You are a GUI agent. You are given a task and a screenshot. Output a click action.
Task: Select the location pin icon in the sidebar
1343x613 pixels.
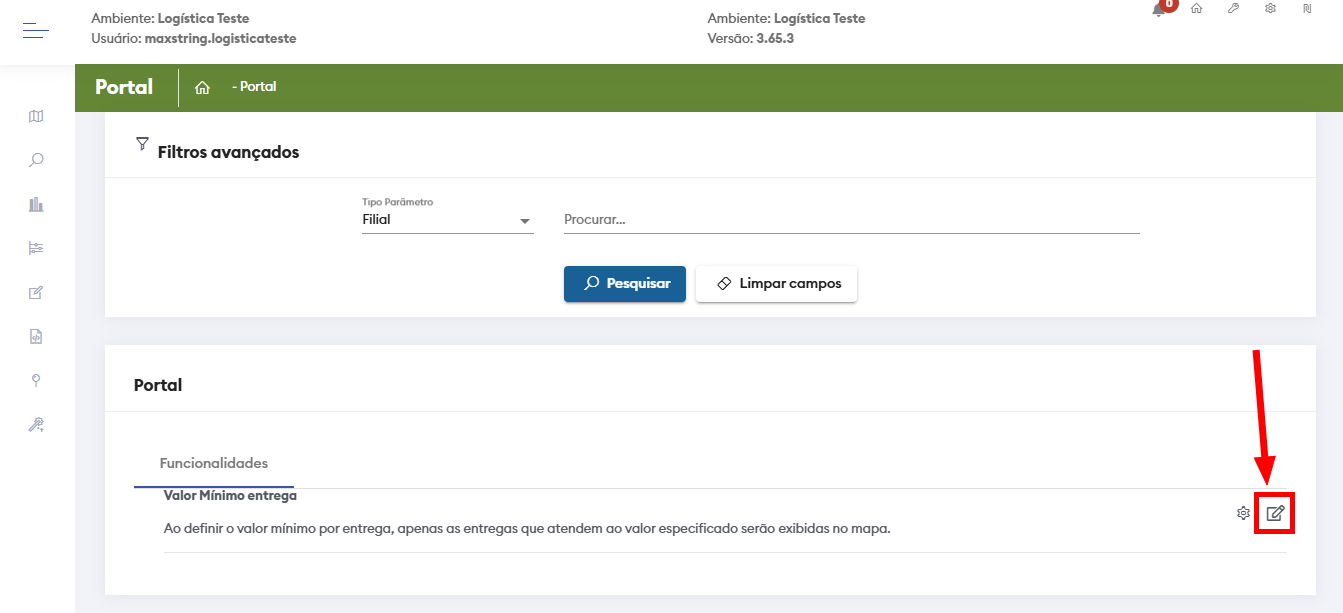pos(36,380)
